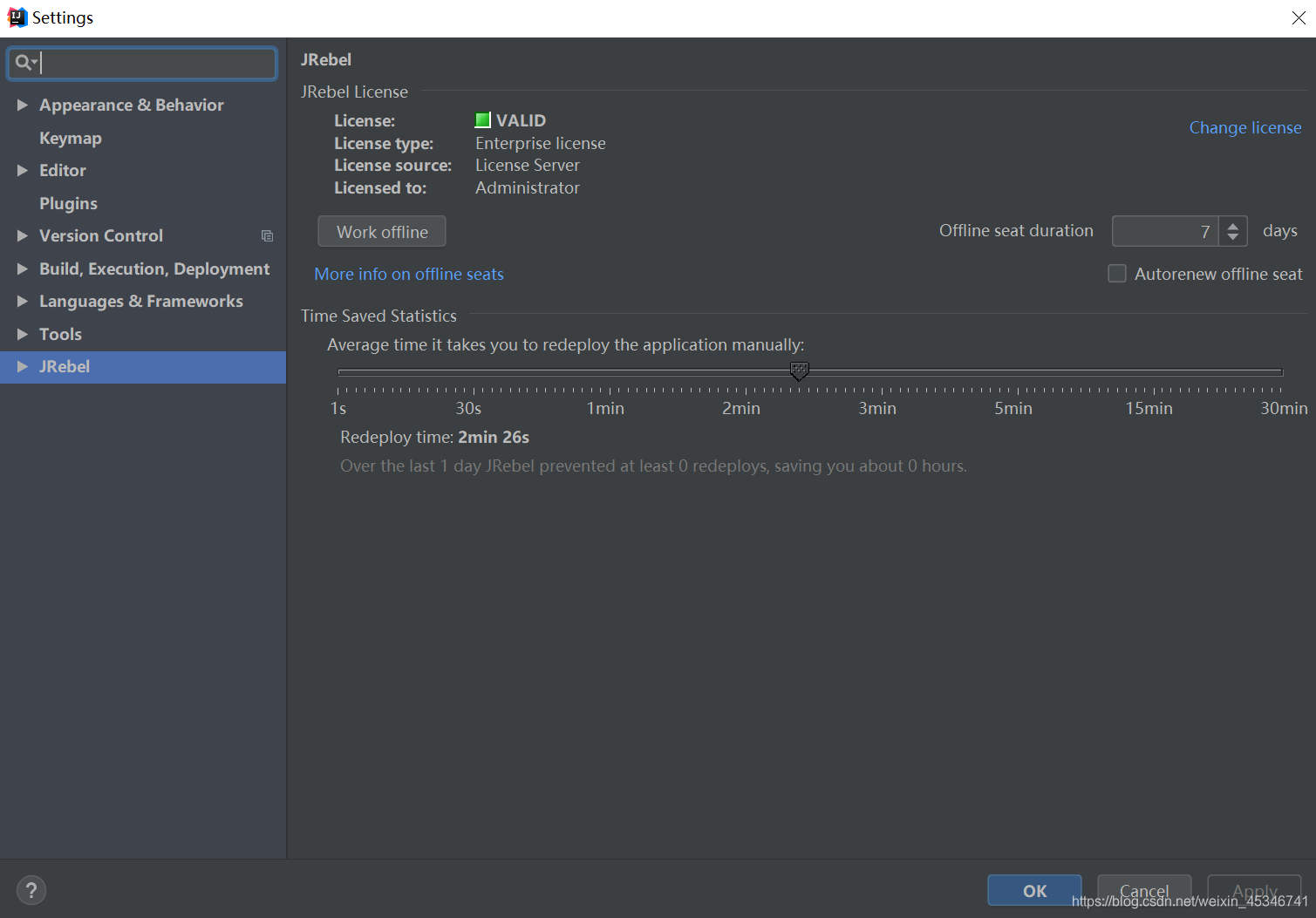The height and width of the screenshot is (918, 1316).
Task: Click the Apply button
Action: 1254,890
